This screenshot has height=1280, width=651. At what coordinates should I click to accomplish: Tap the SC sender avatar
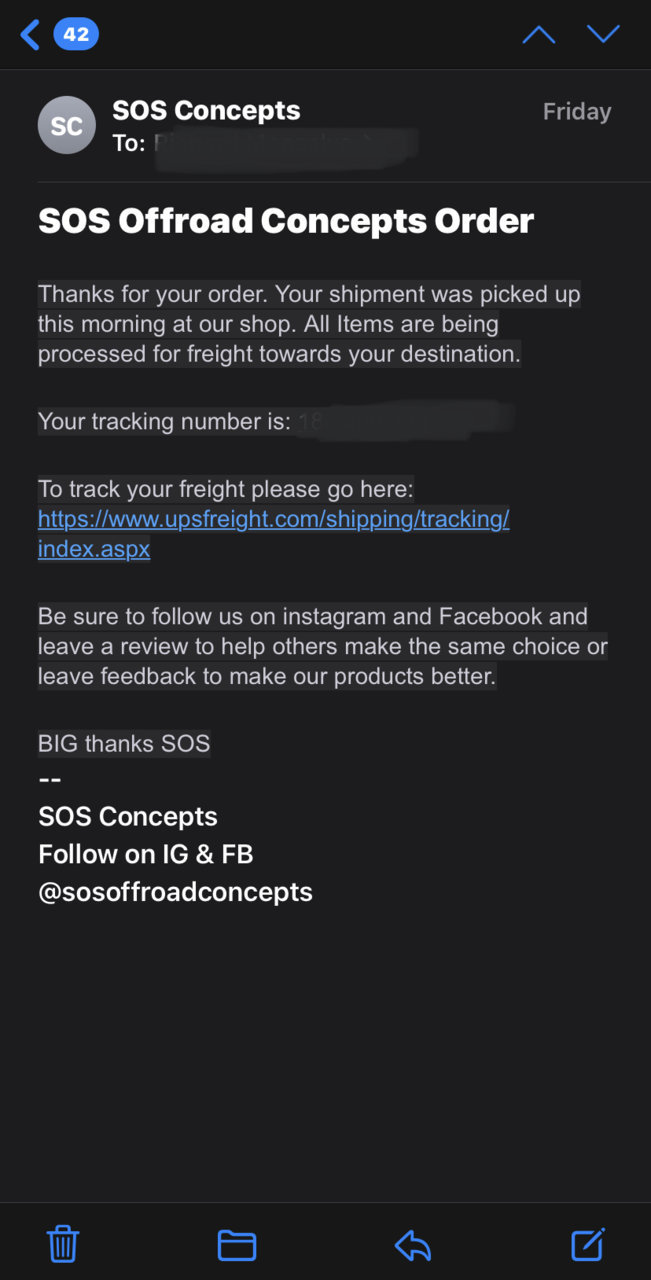(67, 126)
